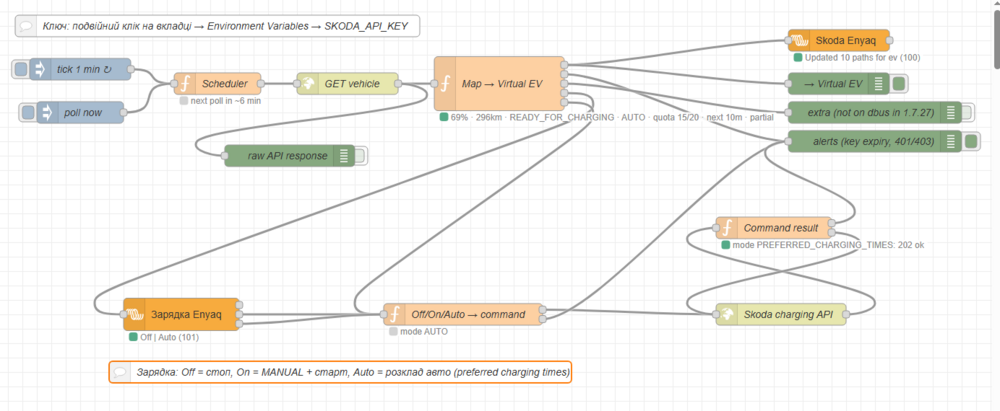
Task: Trigger the 'tick 1 min' inject button
Action: 21,69
